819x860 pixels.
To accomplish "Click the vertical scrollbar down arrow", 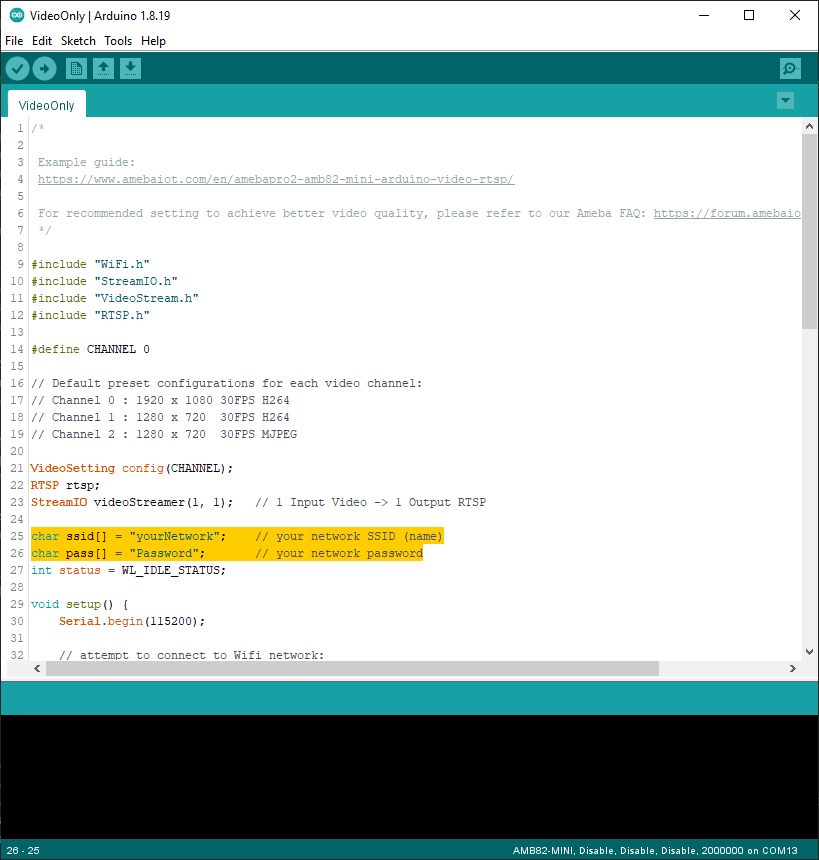I will tap(809, 651).
